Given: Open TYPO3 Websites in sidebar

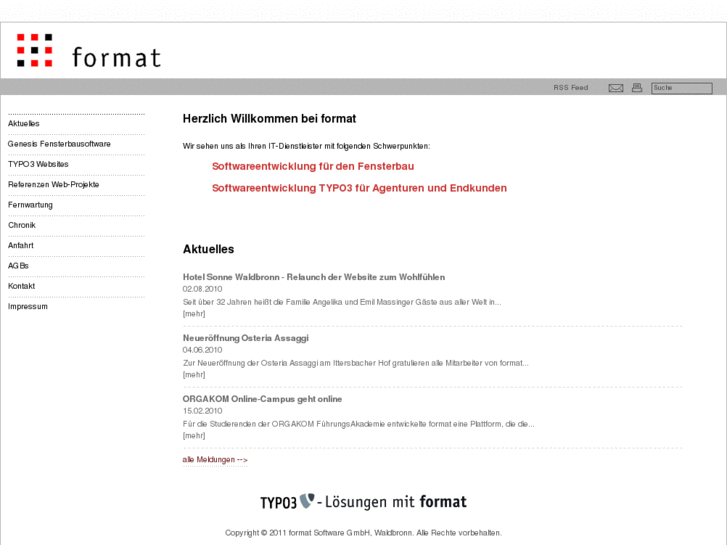Looking at the screenshot, I should coord(38,164).
